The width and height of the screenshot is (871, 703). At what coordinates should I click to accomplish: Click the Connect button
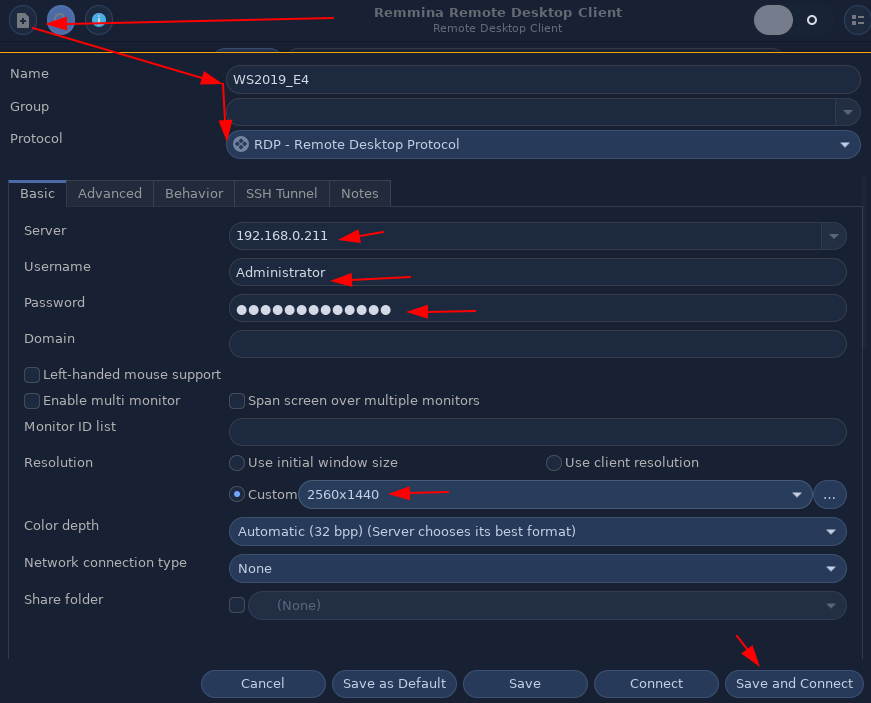[656, 684]
